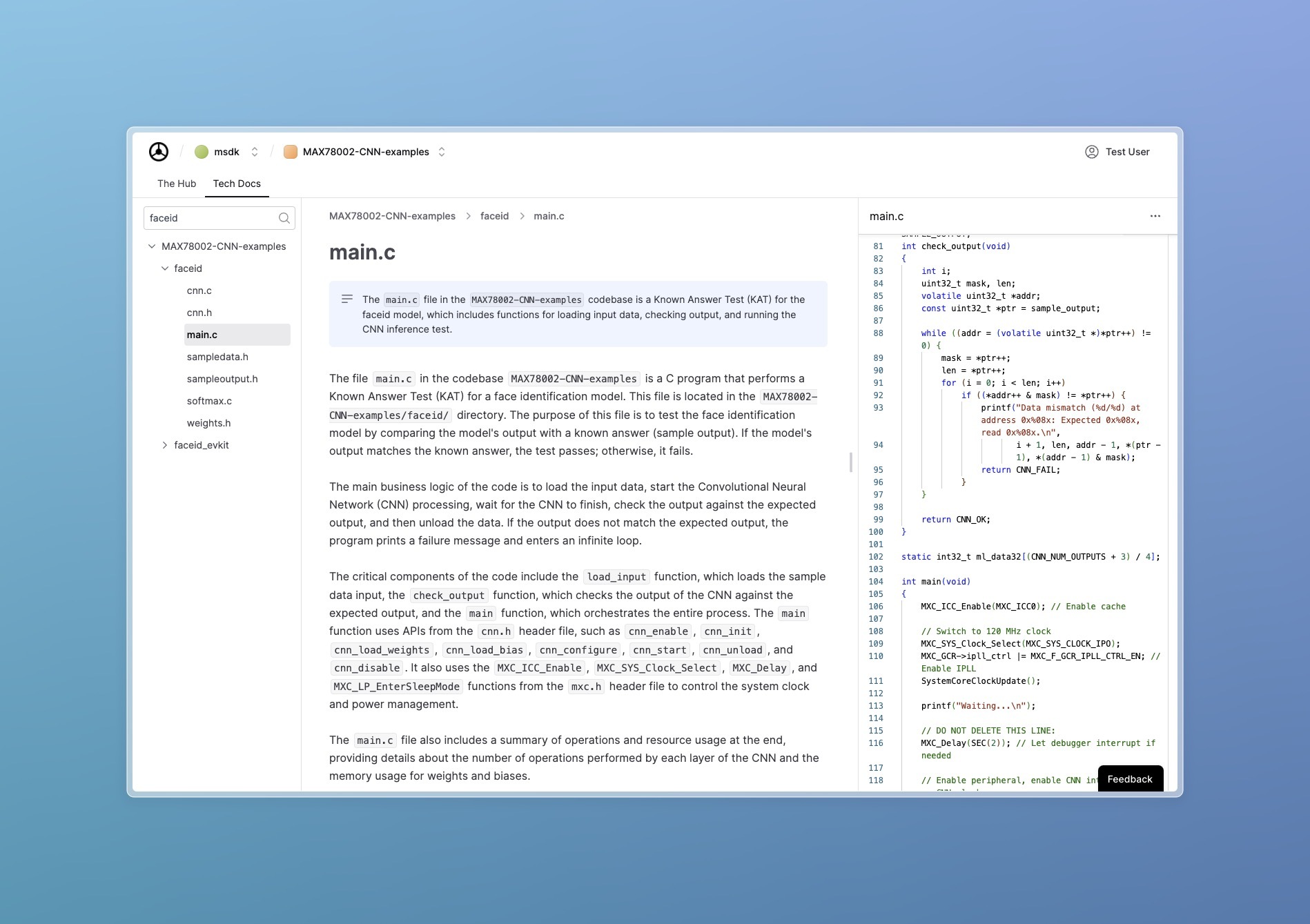Collapse the faceid folder in sidebar
This screenshot has height=924, width=1310.
click(165, 268)
